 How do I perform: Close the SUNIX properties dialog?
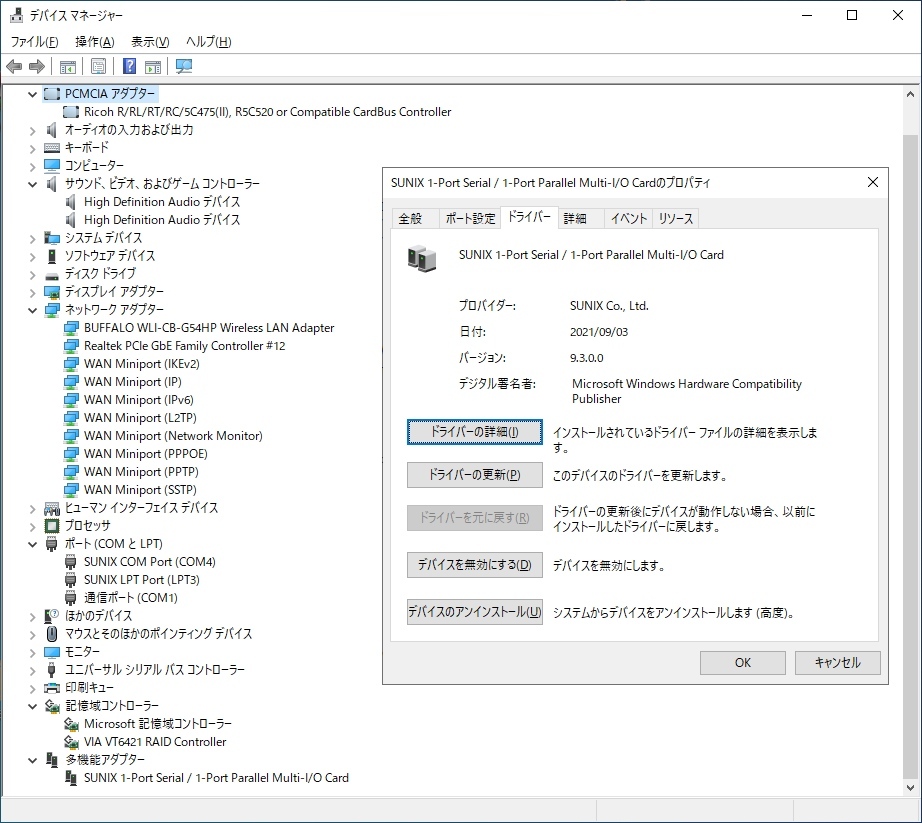coord(873,182)
